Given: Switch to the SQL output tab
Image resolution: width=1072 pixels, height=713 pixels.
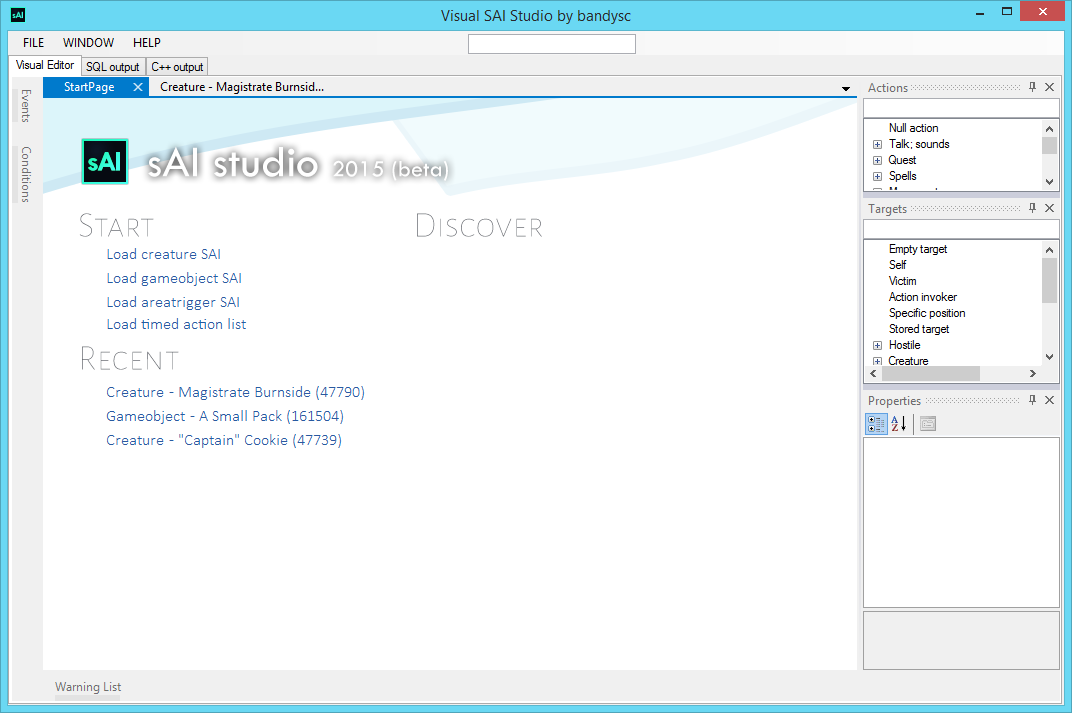Looking at the screenshot, I should click(113, 67).
